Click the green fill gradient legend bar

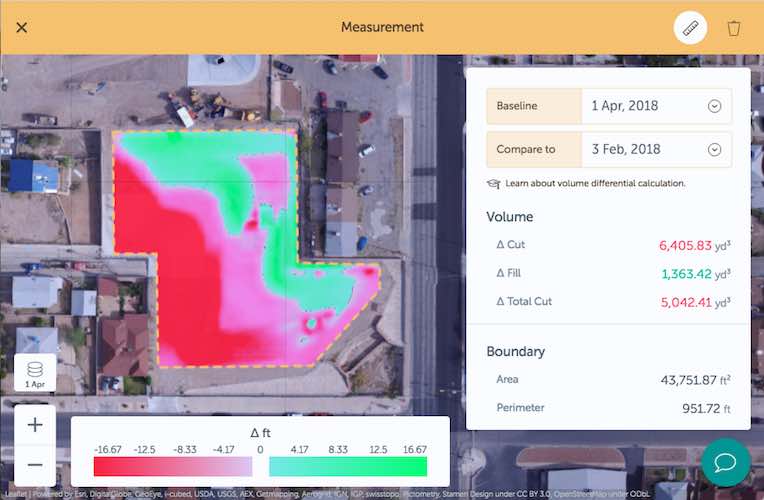tap(347, 467)
